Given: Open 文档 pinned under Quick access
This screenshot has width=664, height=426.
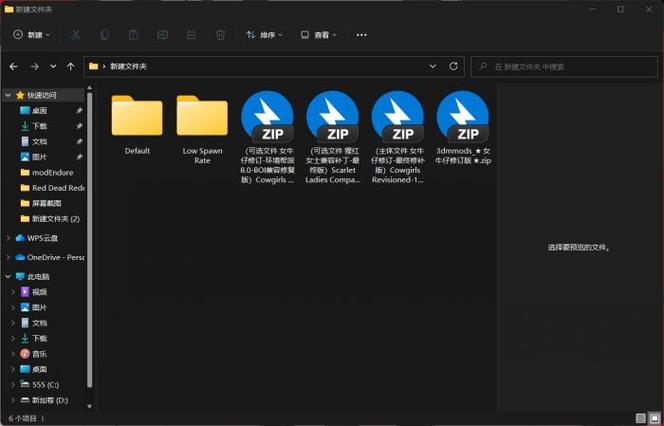Looking at the screenshot, I should click(39, 141).
